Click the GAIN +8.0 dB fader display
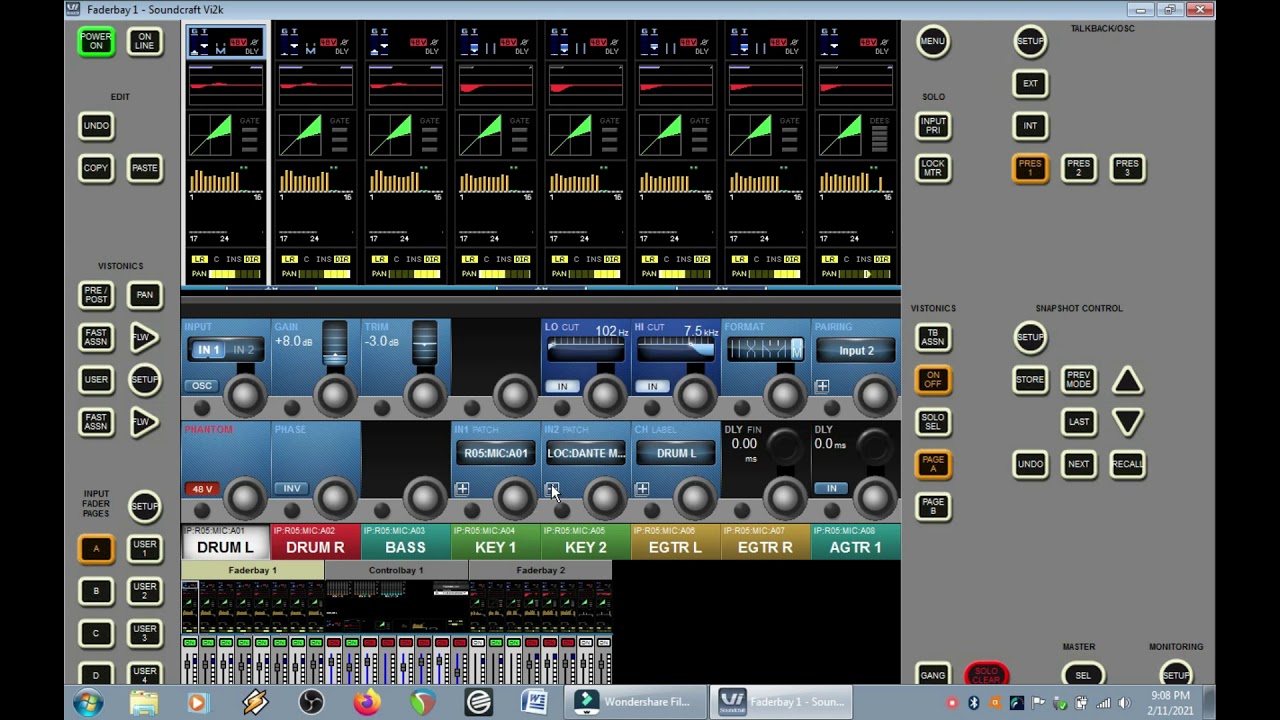 click(x=334, y=343)
